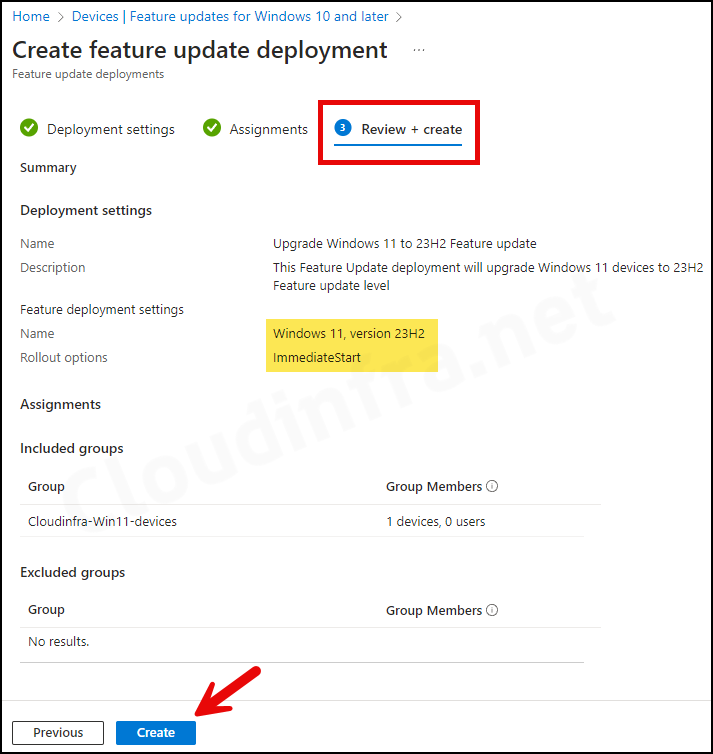Image resolution: width=713 pixels, height=754 pixels.
Task: Click the green check icon beside Assignments
Action: 212,128
